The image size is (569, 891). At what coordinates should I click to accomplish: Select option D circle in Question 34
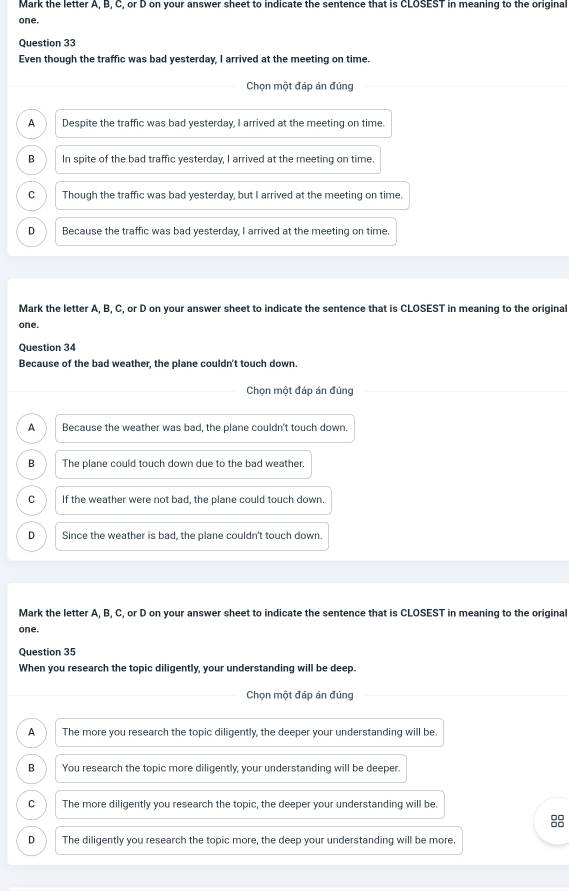click(x=31, y=536)
